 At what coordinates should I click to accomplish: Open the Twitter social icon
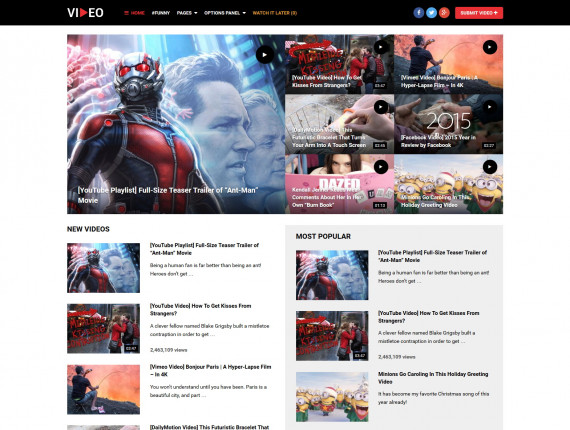pos(431,13)
